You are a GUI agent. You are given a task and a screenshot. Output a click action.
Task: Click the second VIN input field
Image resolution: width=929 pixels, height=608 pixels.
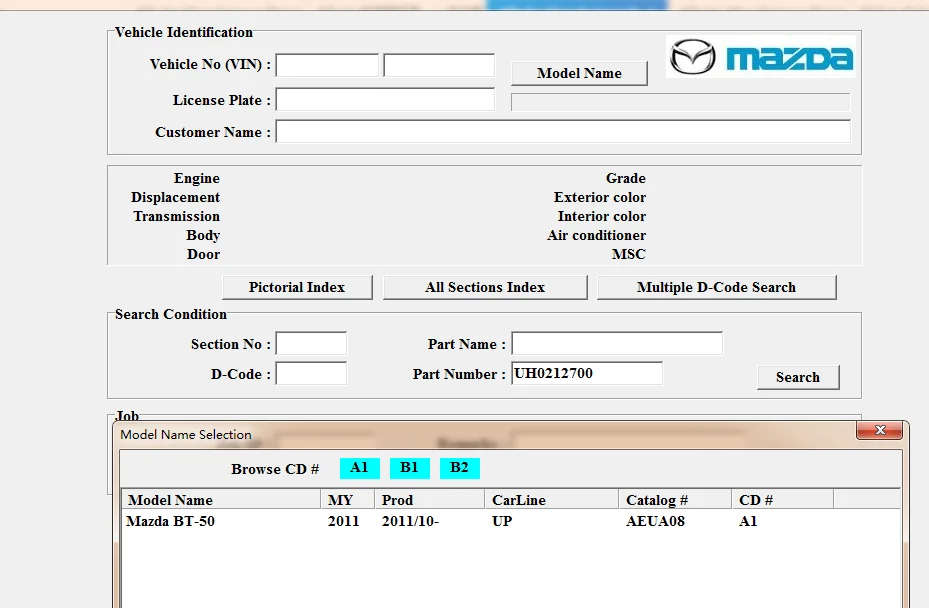point(439,66)
